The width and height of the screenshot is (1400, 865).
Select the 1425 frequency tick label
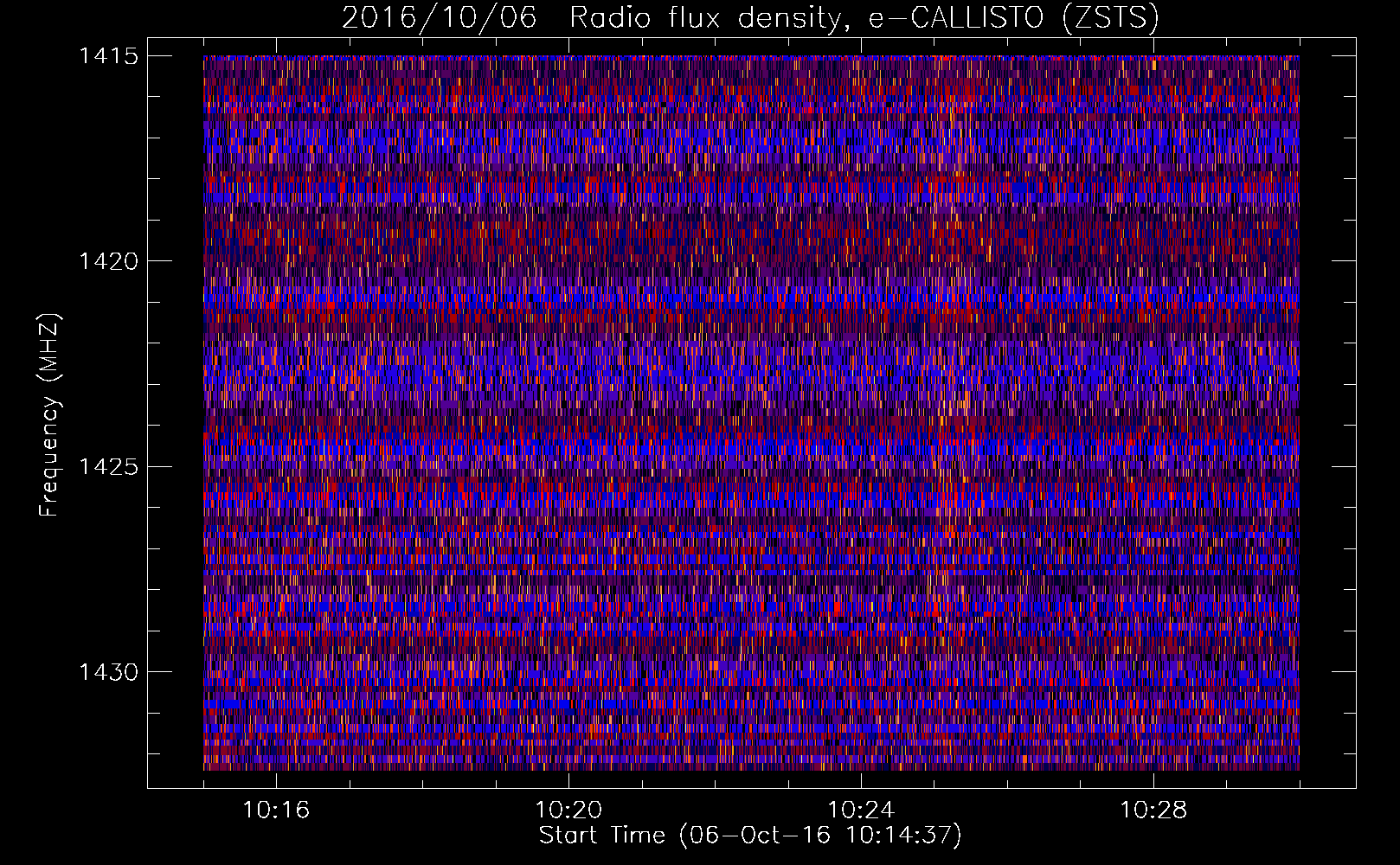(108, 467)
